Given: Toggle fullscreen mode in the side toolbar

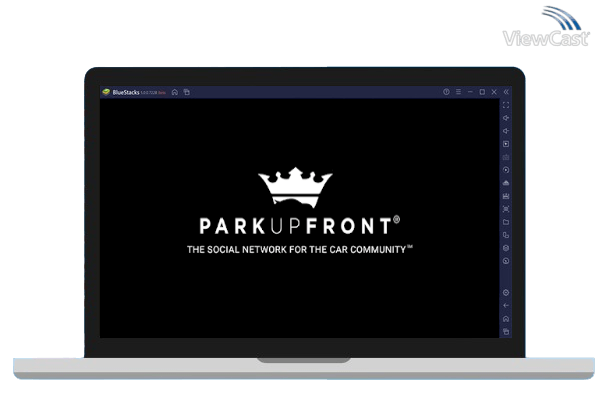Looking at the screenshot, I should [x=506, y=105].
